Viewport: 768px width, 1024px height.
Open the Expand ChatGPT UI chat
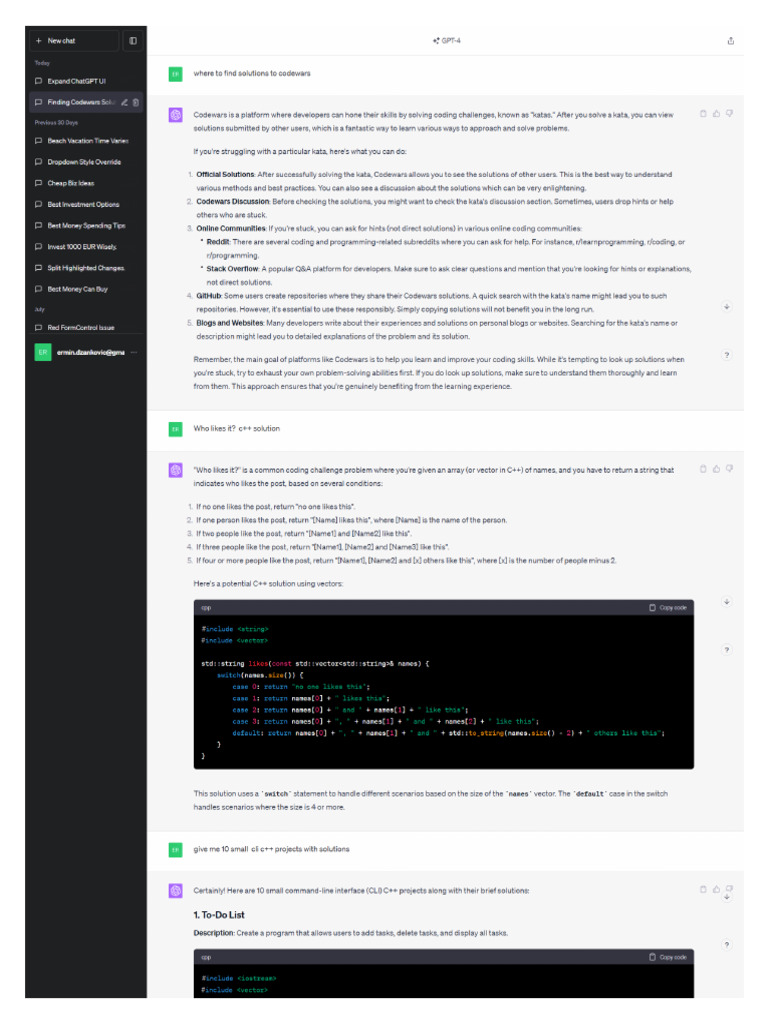point(86,81)
